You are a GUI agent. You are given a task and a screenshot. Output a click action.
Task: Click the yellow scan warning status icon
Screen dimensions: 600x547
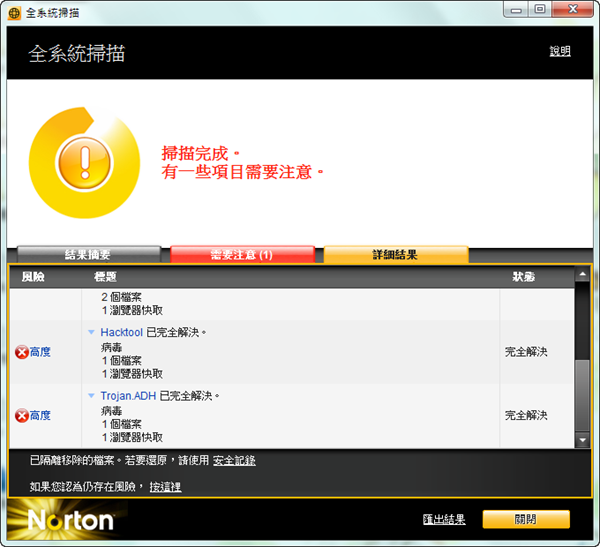pos(85,163)
